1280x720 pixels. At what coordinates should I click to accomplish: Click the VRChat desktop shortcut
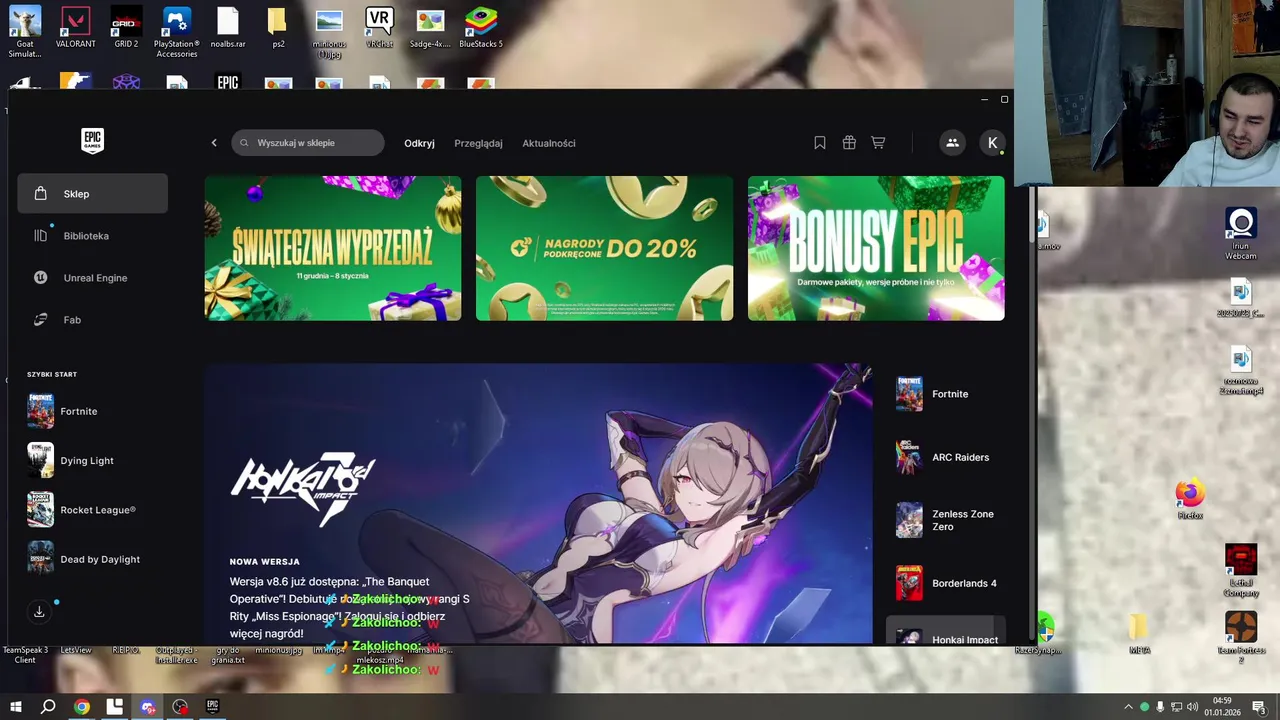click(379, 28)
